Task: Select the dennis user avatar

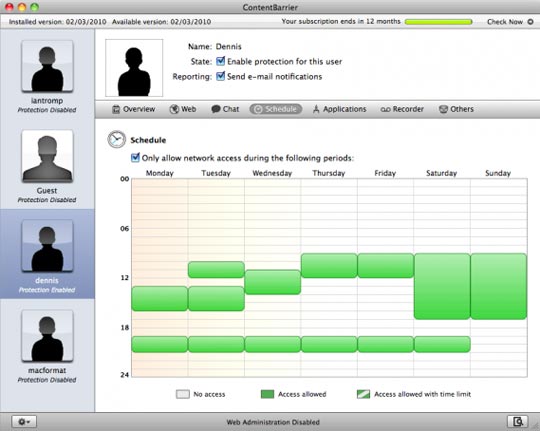Action: [47, 246]
